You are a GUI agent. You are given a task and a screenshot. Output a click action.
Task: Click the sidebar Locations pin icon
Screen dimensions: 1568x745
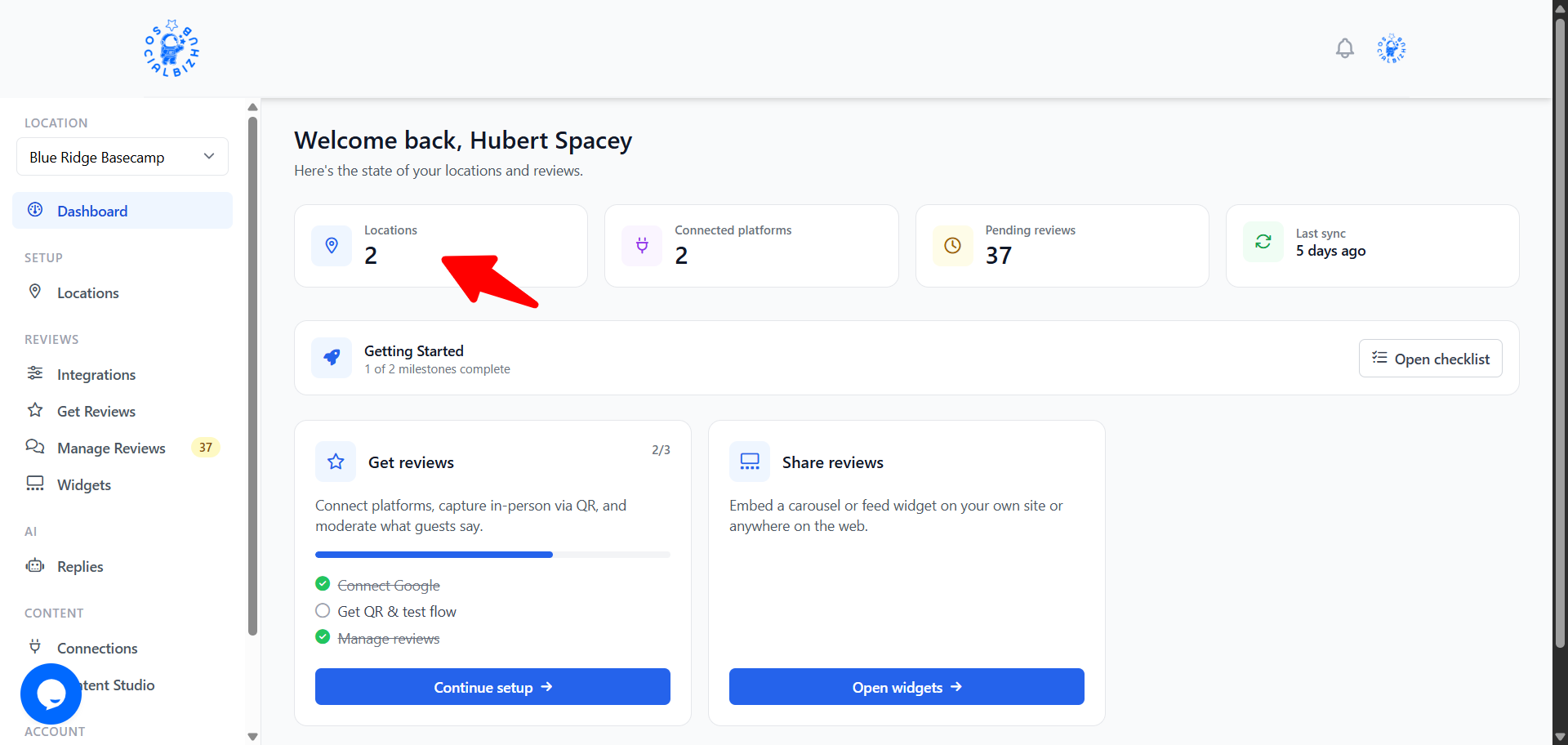35,292
